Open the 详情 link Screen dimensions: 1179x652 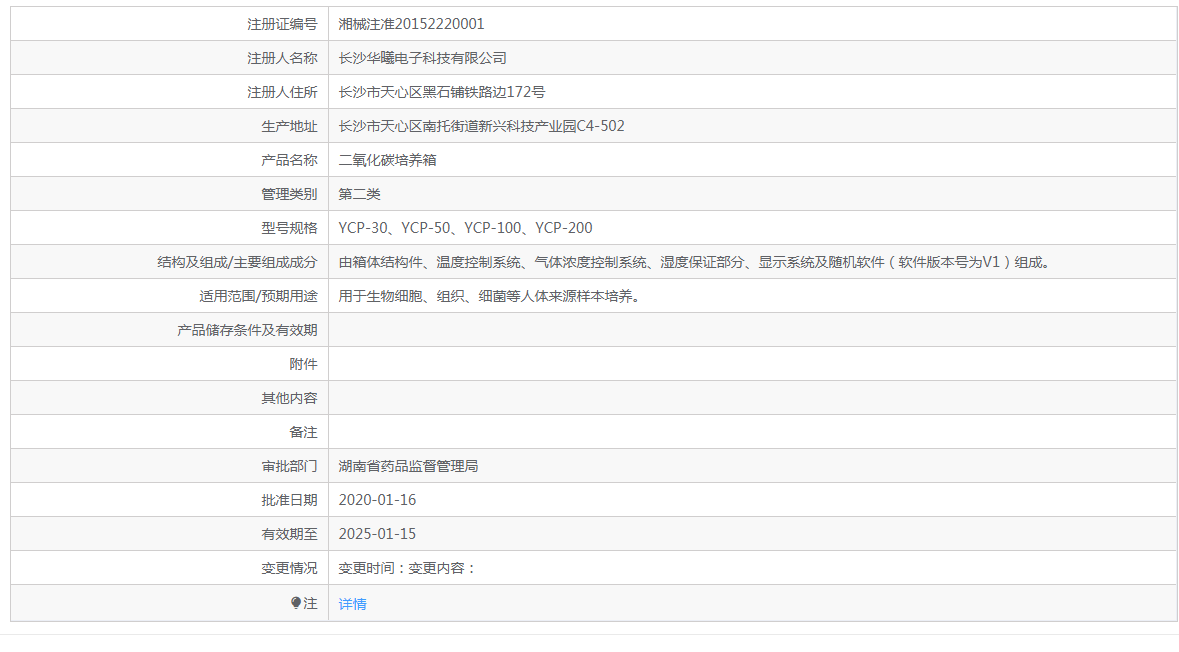click(x=352, y=604)
